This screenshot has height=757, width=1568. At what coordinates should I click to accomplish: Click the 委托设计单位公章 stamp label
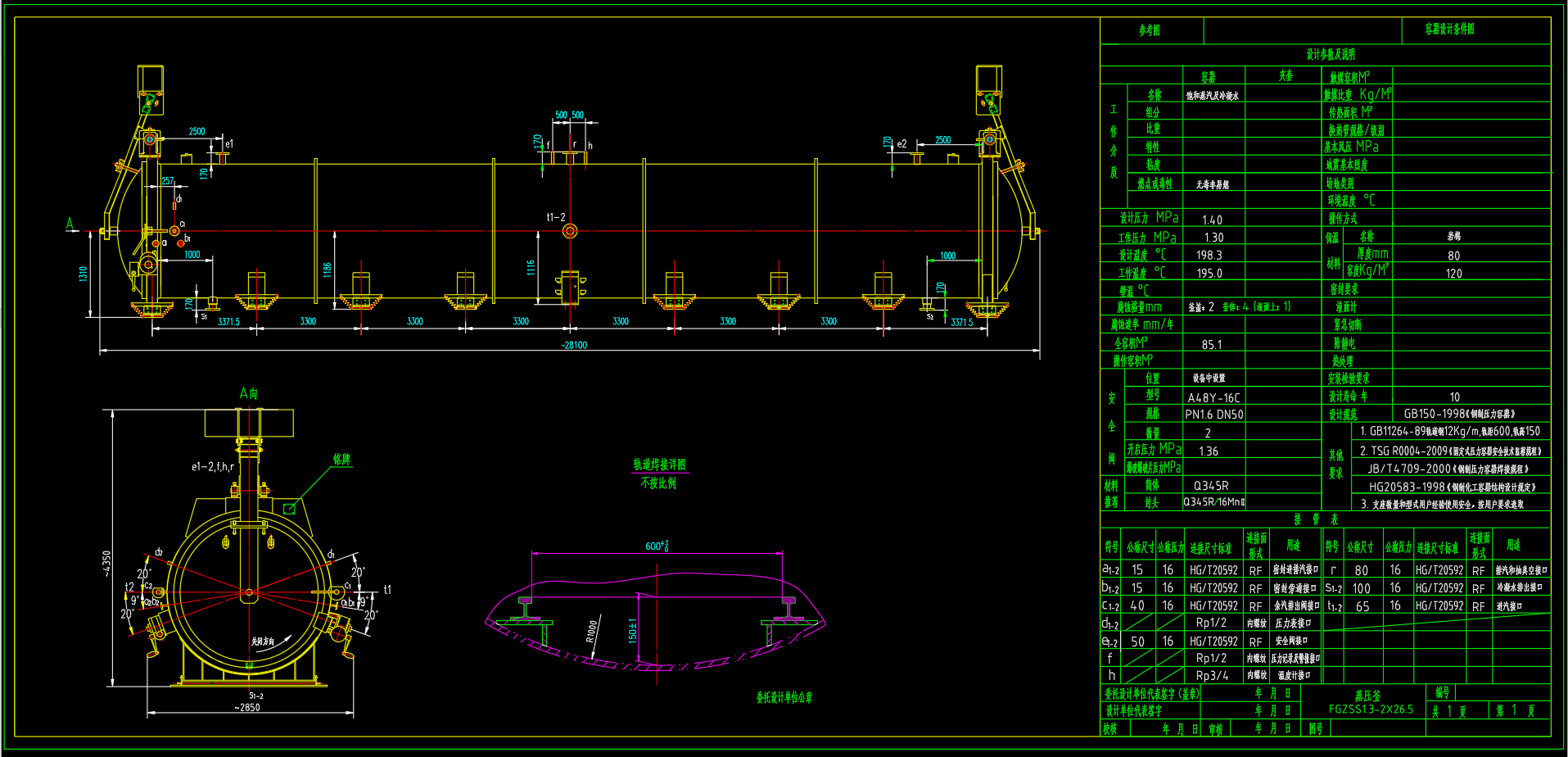click(x=784, y=697)
